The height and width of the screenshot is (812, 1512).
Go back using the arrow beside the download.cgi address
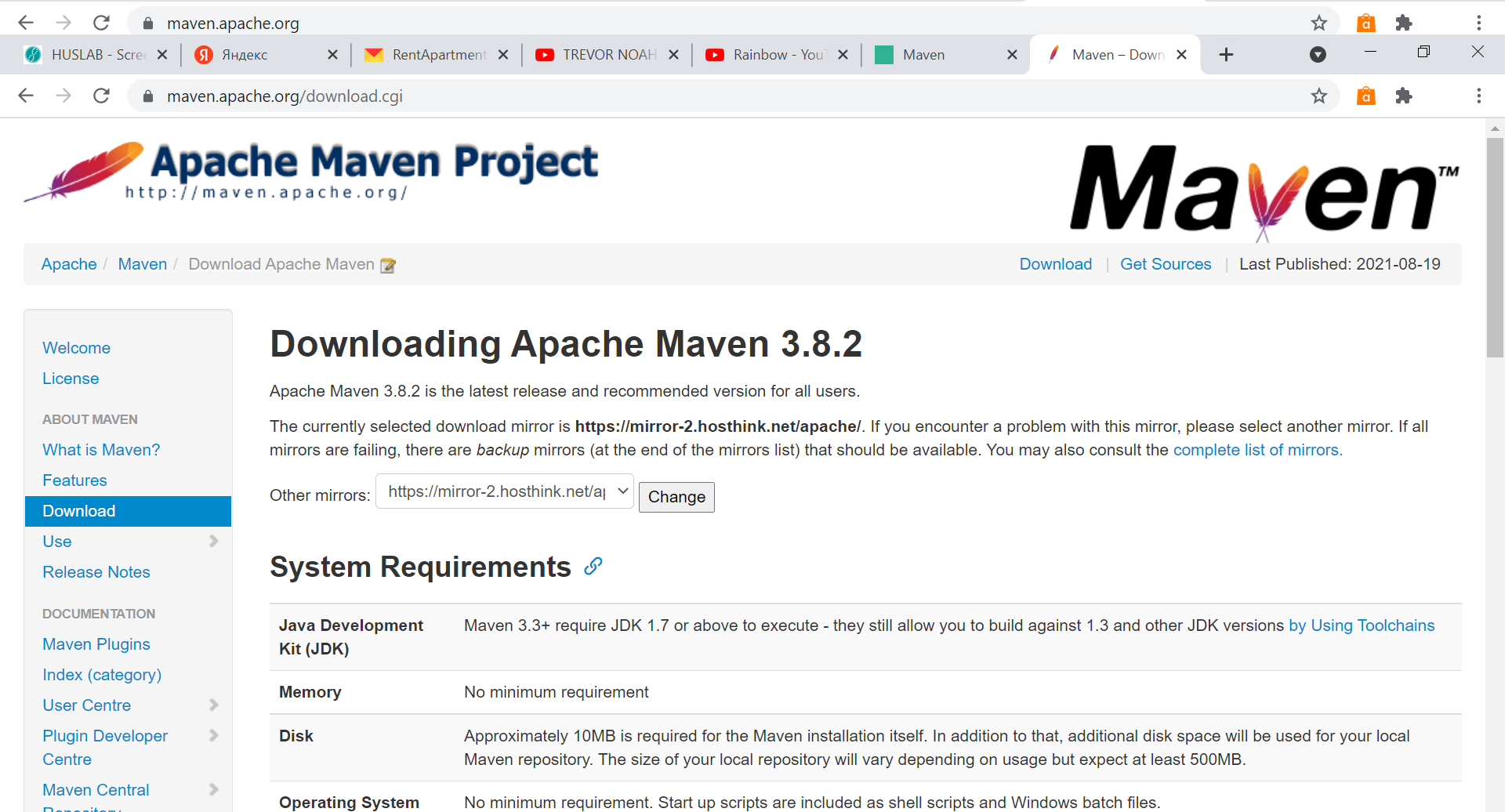coord(26,96)
